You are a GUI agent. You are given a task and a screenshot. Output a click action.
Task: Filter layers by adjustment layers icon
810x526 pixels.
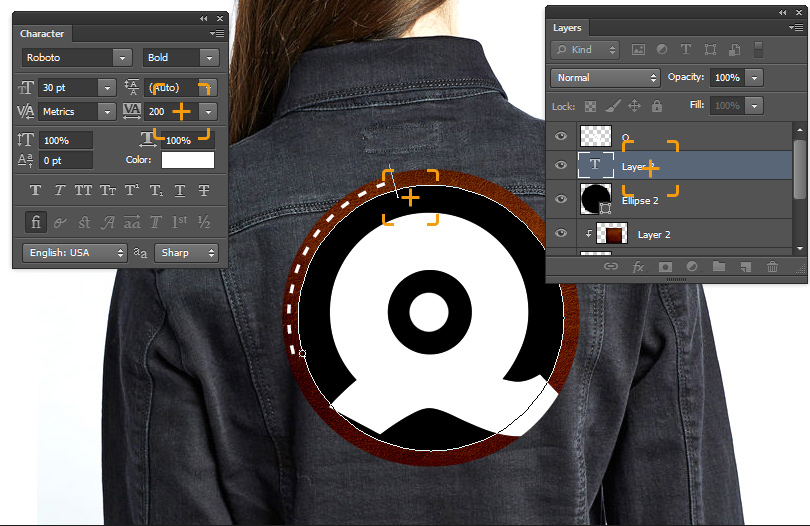662,50
